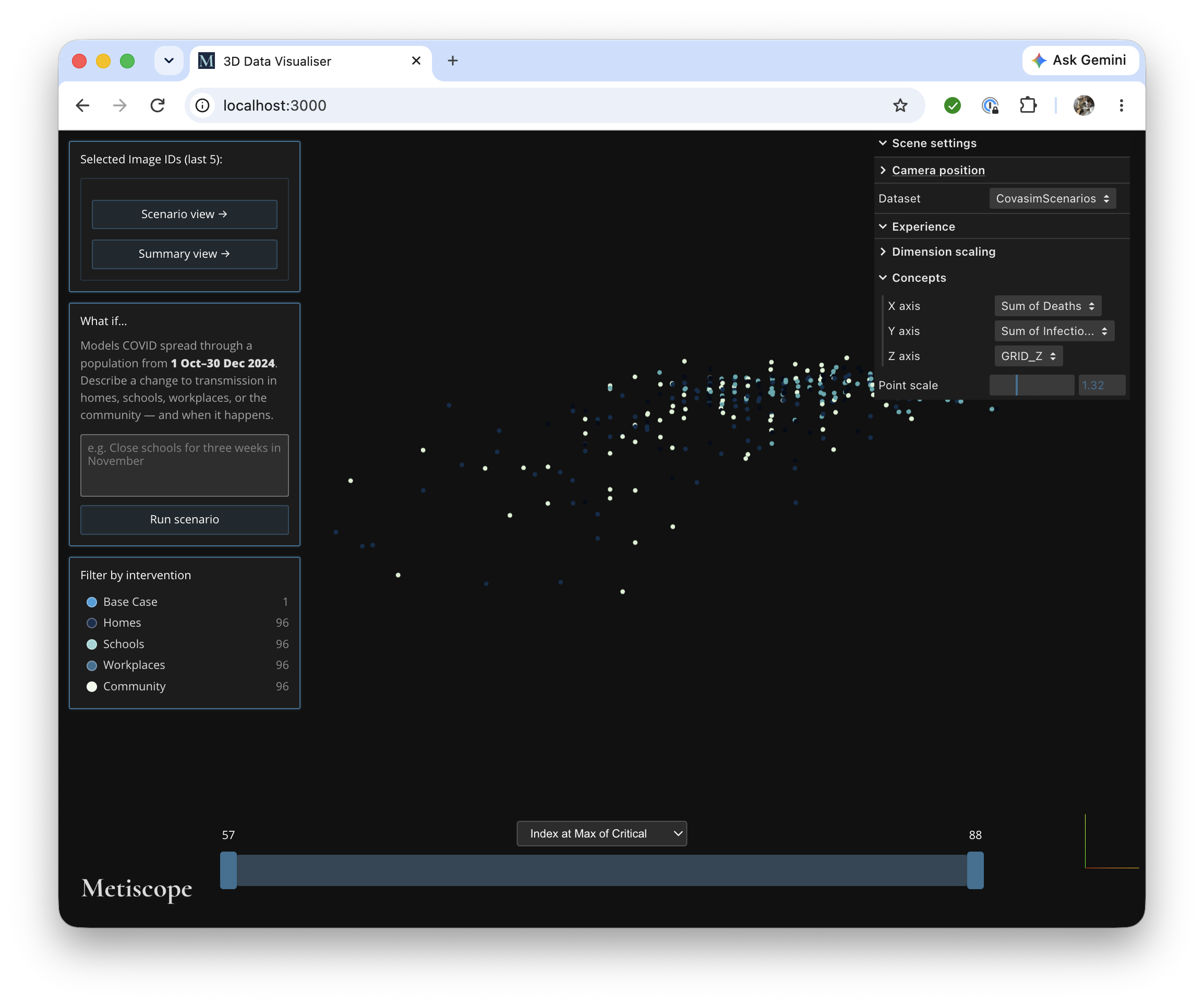Viewport: 1204px width, 1005px height.
Task: Open green checkmark extension
Action: point(953,105)
